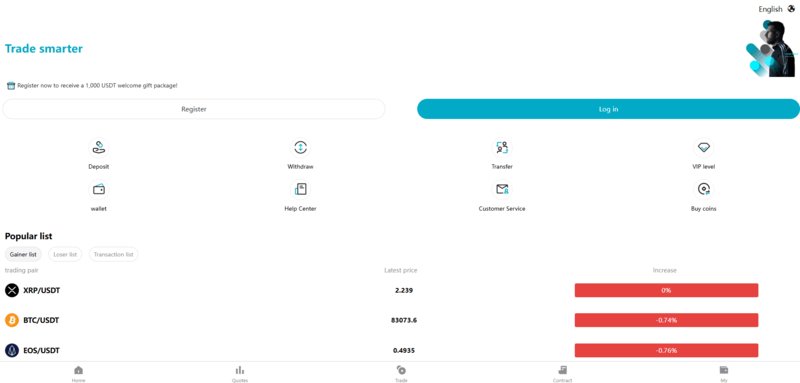Select the Gainer list filter

click(23, 254)
